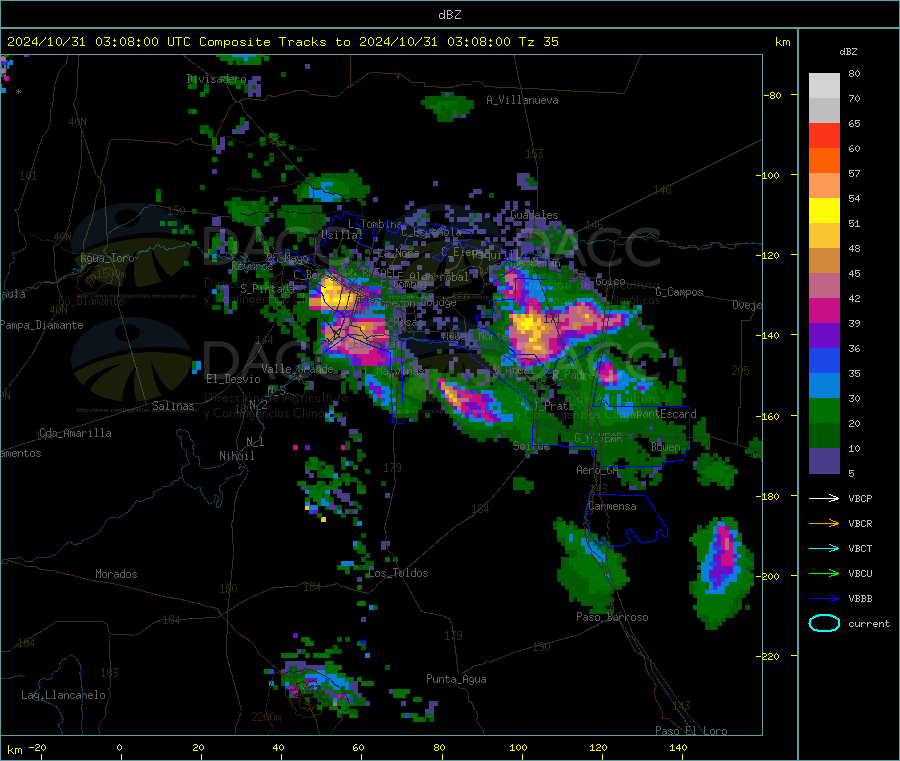Image resolution: width=900 pixels, height=761 pixels.
Task: Click the 'Nihuil' map label
Action: 236,456
